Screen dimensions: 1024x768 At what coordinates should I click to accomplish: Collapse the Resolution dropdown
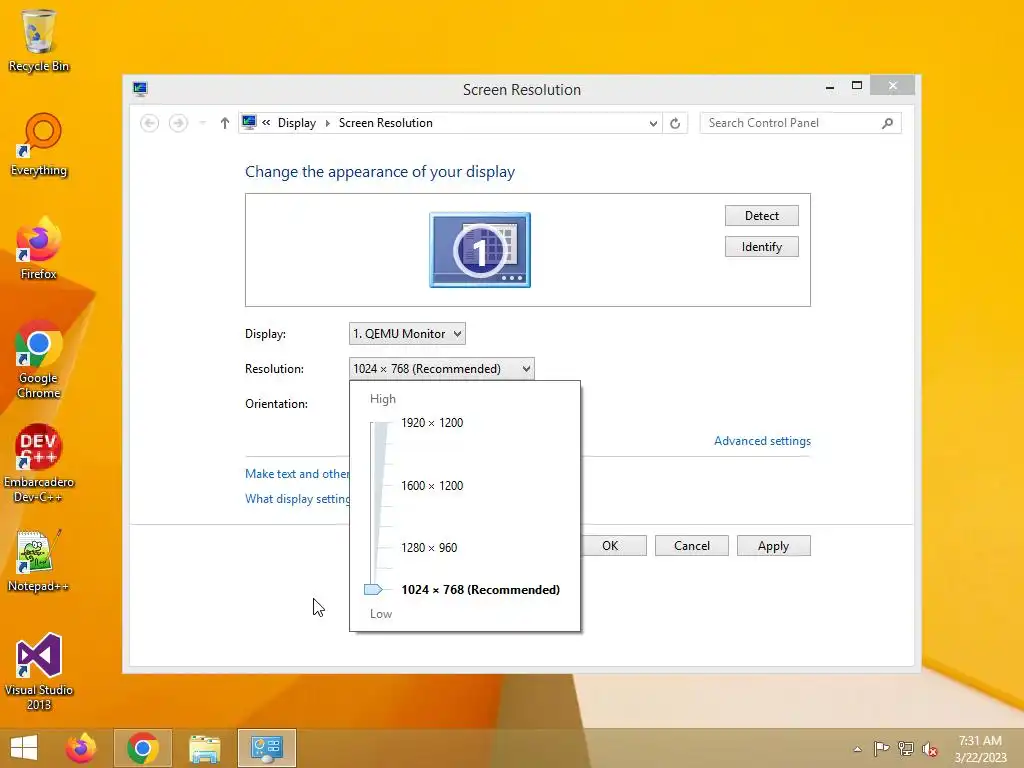442,369
